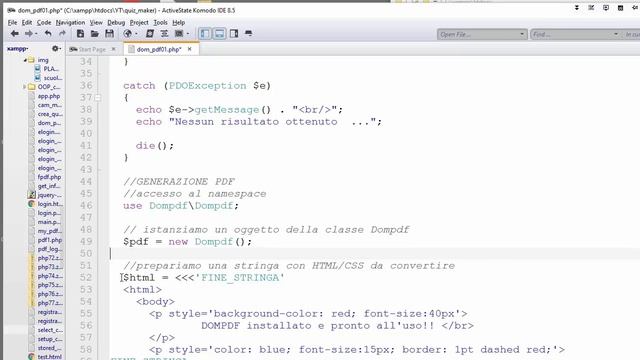Viewport: 640px width, 360px height.
Task: Select test.html in the project tree
Action: click(50, 356)
